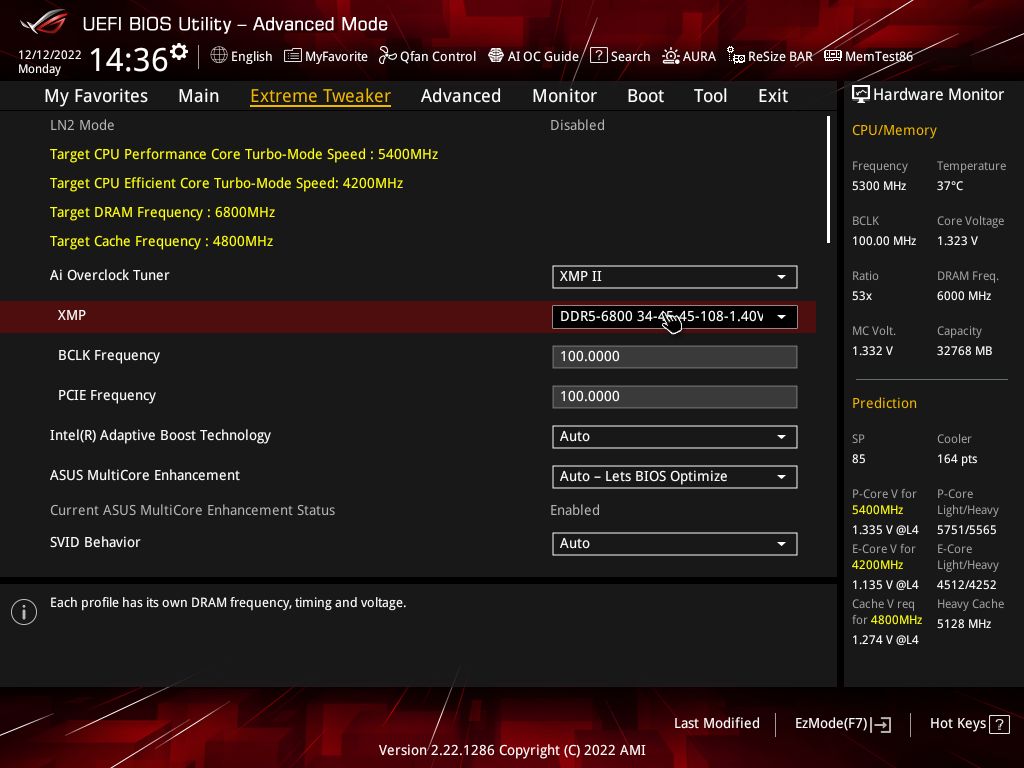Click the PCIE Frequency input field

[x=675, y=396]
